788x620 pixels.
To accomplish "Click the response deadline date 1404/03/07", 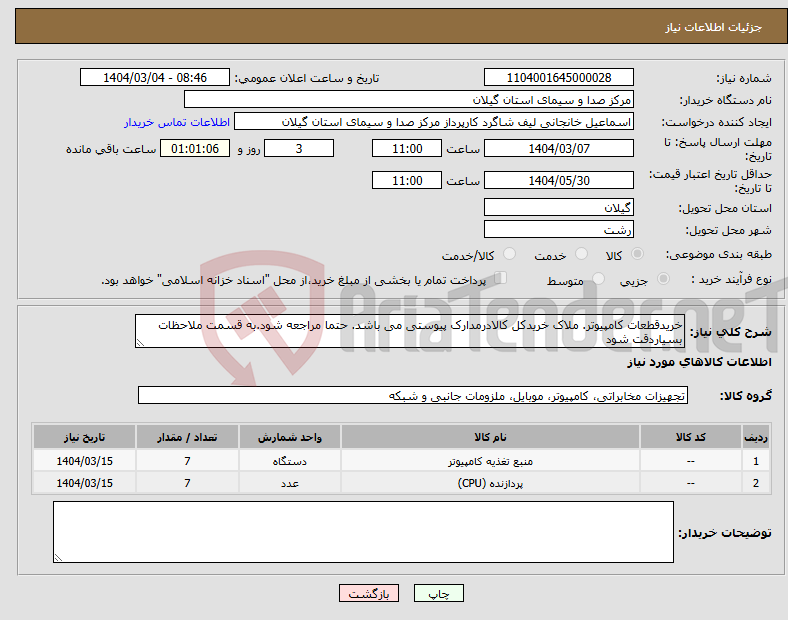I will [x=559, y=148].
